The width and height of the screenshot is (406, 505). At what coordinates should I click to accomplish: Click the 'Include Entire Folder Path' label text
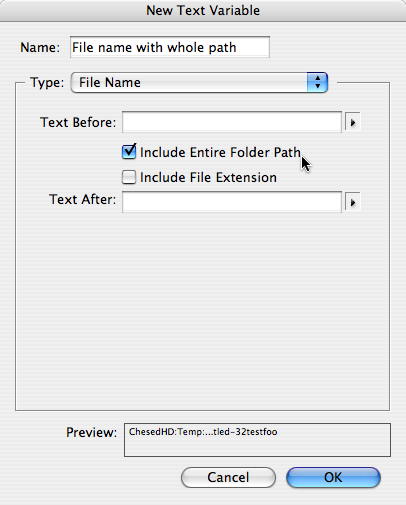220,152
